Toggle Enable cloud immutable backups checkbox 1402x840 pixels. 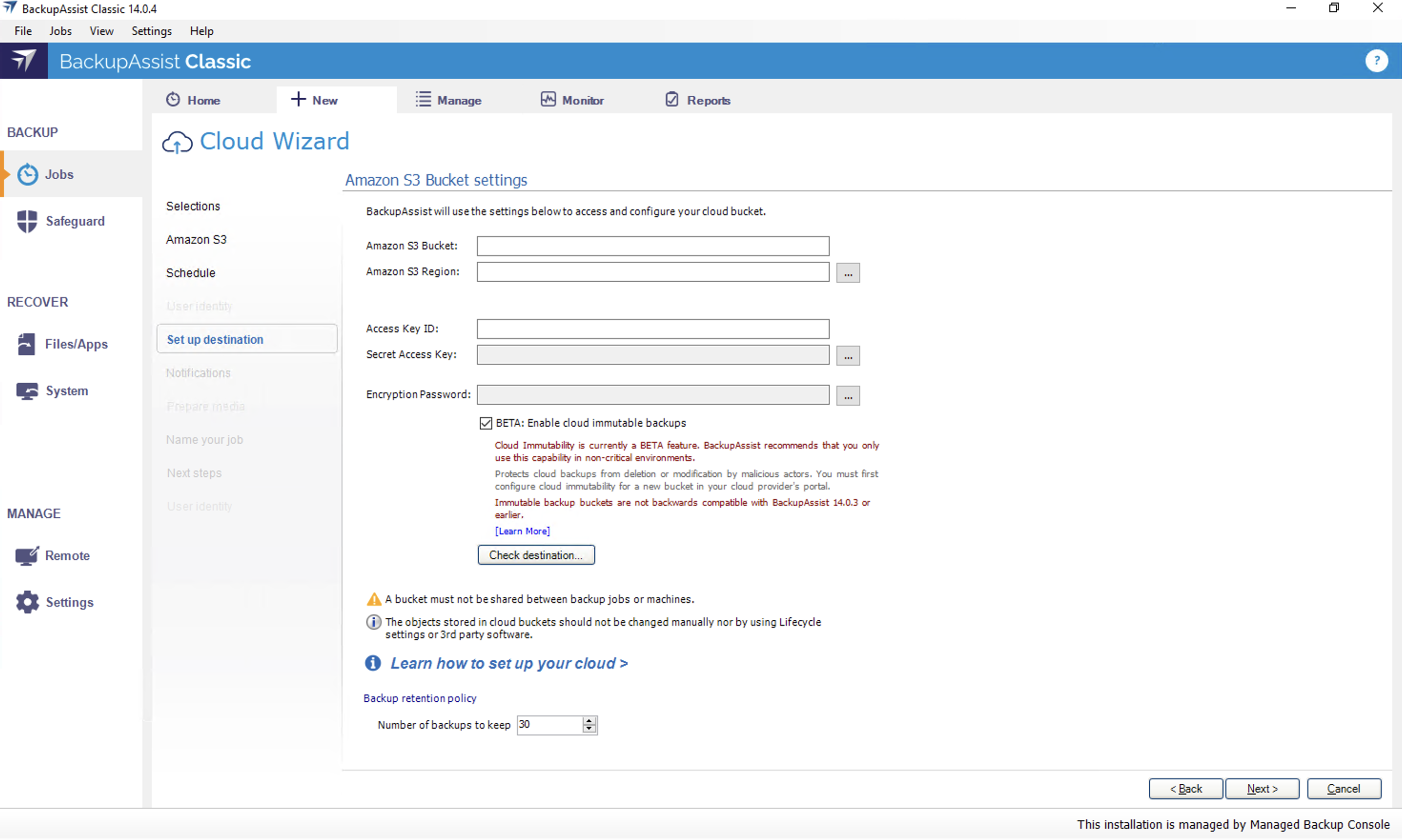(x=485, y=423)
